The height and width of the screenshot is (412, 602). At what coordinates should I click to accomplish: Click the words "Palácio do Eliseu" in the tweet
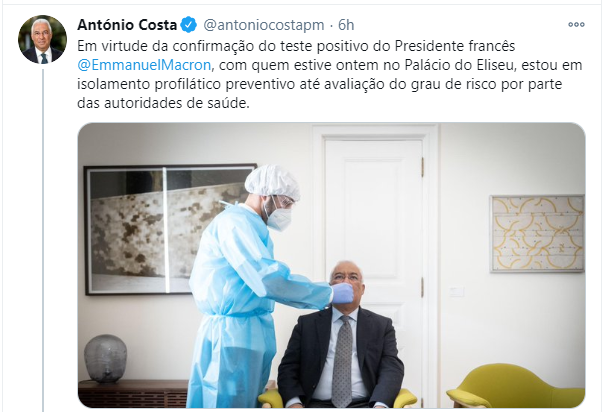458,65
